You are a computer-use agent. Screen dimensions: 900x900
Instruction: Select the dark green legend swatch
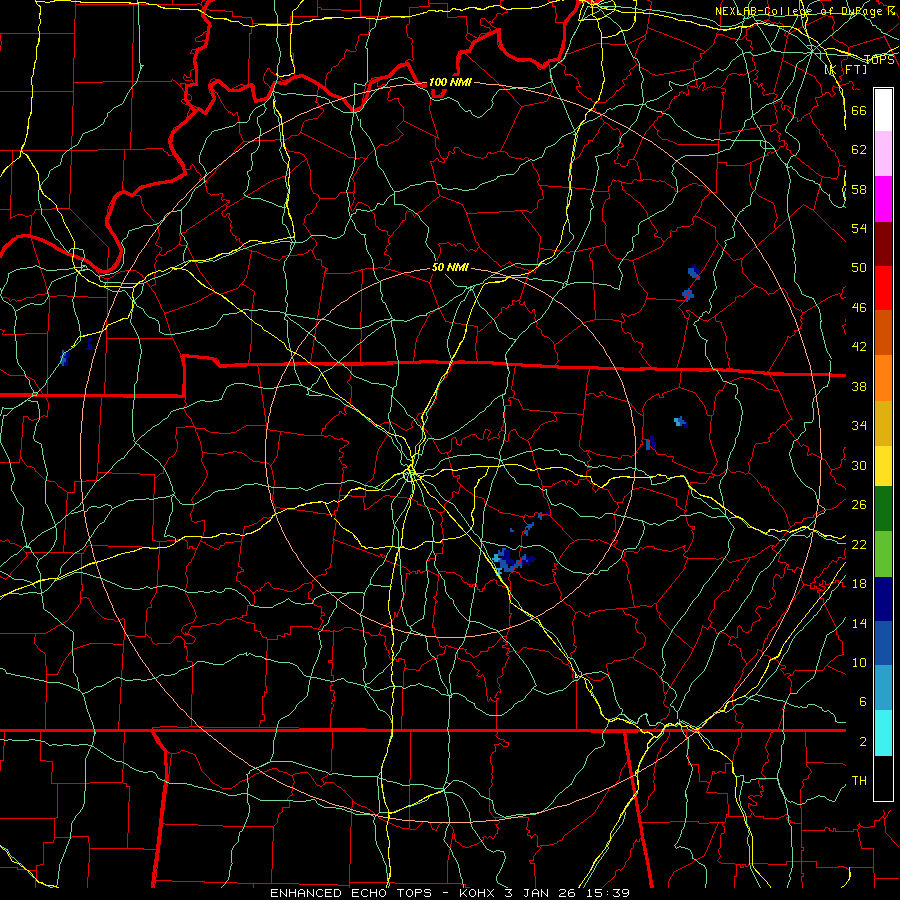coord(883,509)
